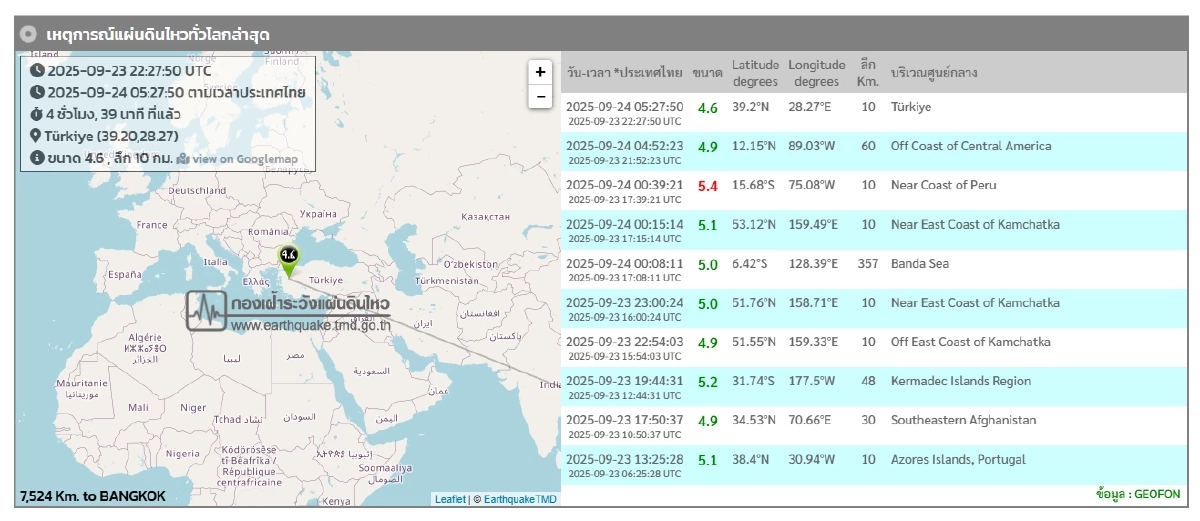Zoom in on the earthquake map
The width and height of the screenshot is (1200, 521).
point(540,72)
